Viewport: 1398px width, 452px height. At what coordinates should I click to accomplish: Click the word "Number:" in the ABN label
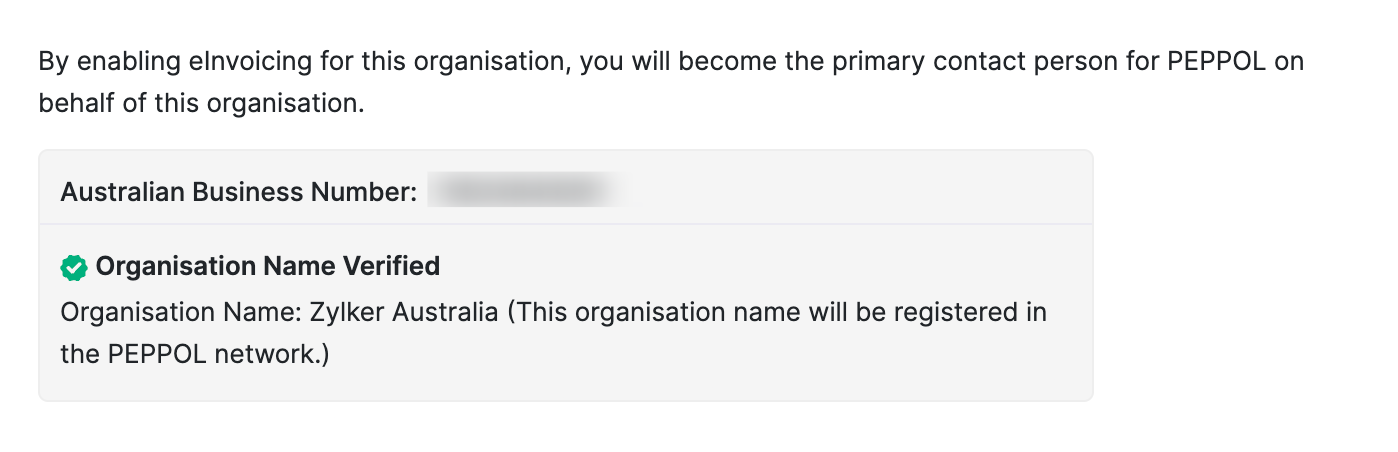362,191
